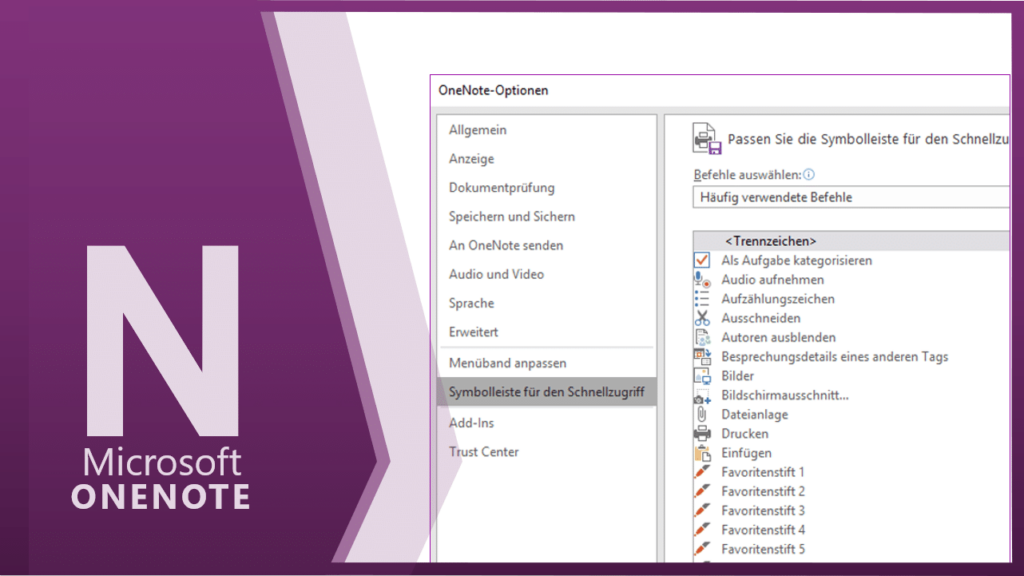1024x576 pixels.
Task: Pick the 'Audio aufnehmen' command label
Action: click(x=773, y=280)
